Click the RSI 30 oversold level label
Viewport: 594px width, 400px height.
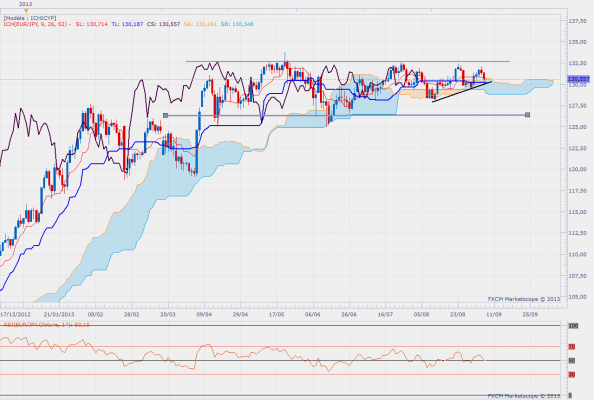coord(572,375)
